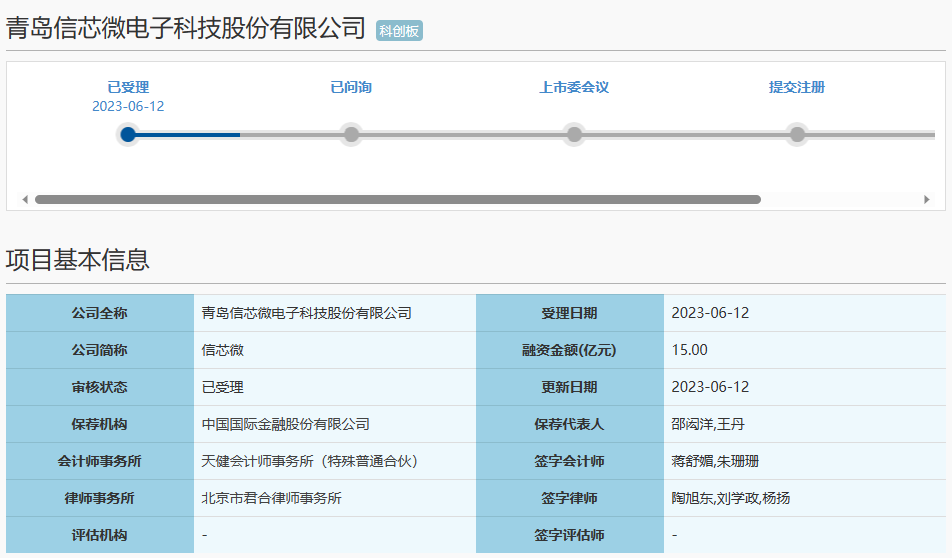Select the 提交注册 timeline stage label
The image size is (952, 558).
pyautogui.click(x=797, y=87)
